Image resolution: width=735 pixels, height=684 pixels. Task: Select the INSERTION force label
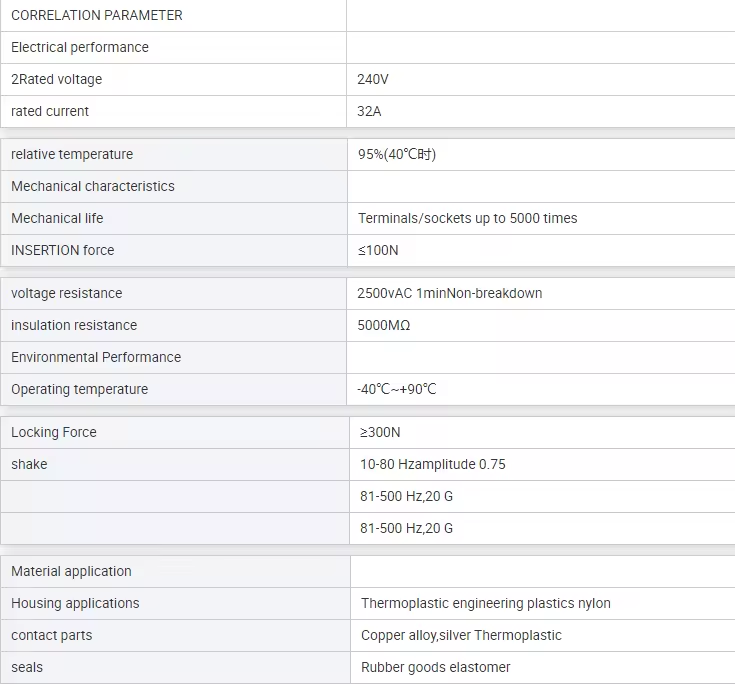[x=63, y=251]
